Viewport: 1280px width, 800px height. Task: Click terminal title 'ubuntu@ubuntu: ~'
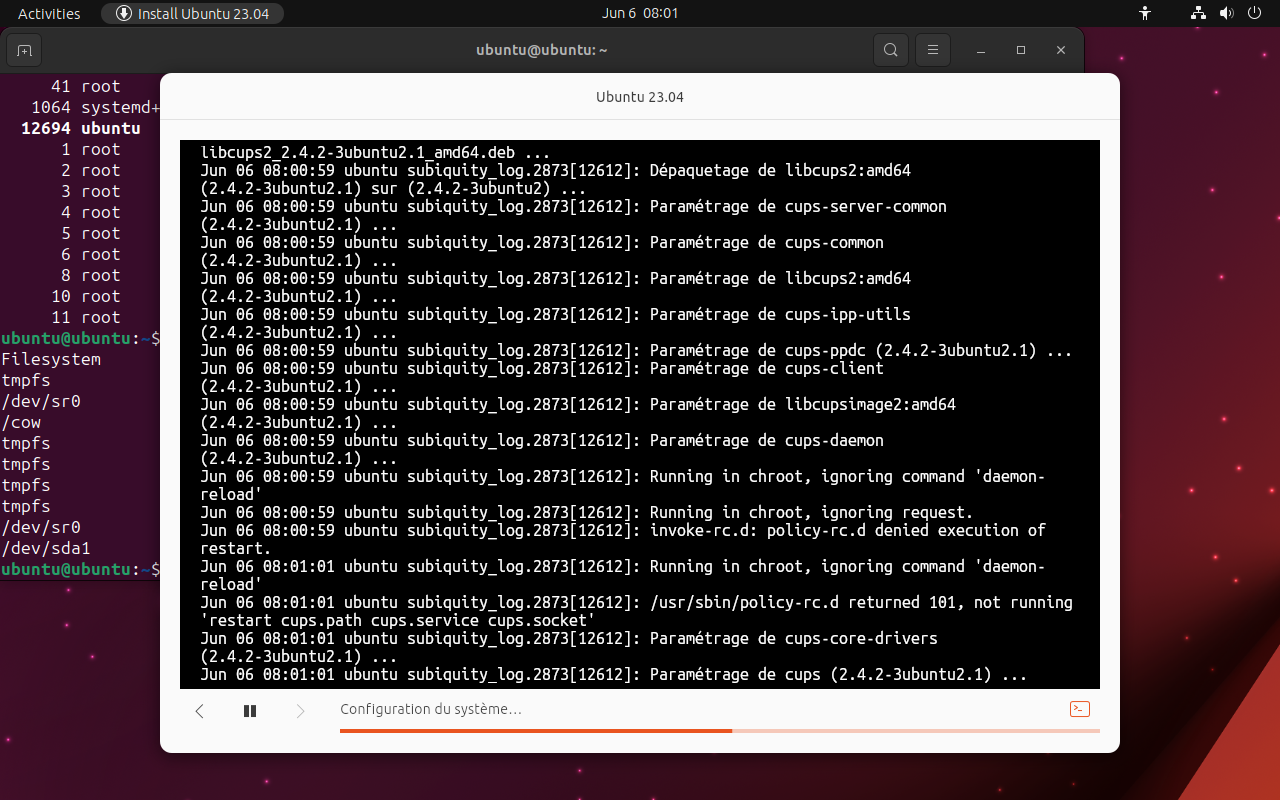tap(542, 50)
